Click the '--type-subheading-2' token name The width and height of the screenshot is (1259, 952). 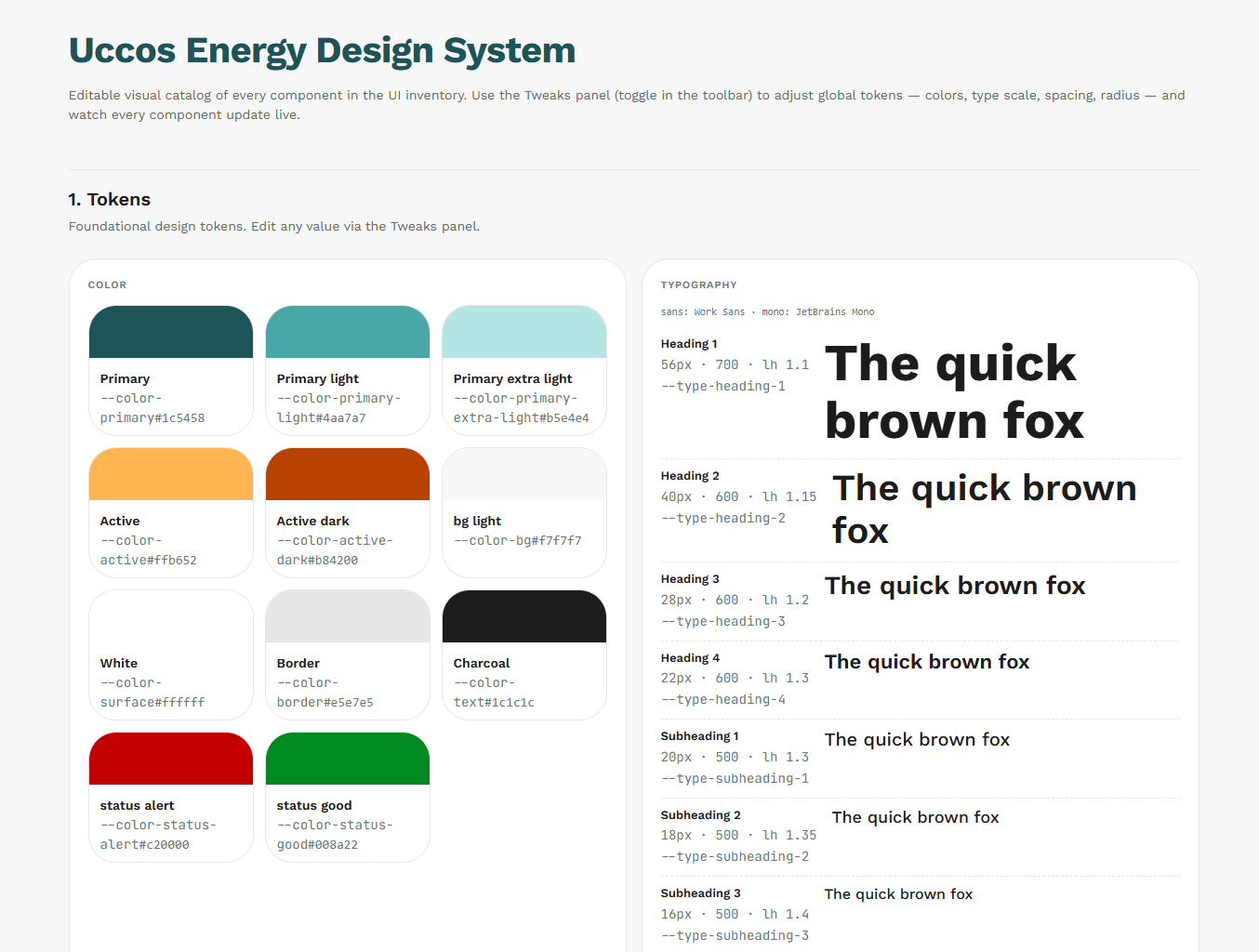(736, 857)
